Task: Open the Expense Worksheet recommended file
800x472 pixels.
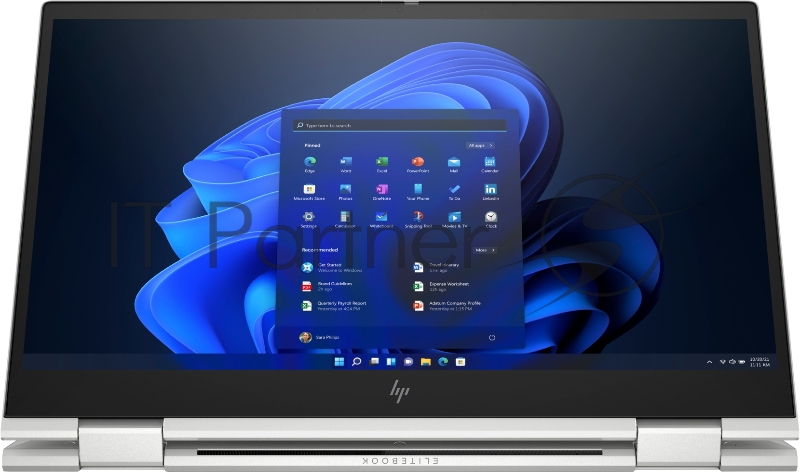Action: pyautogui.click(x=450, y=285)
